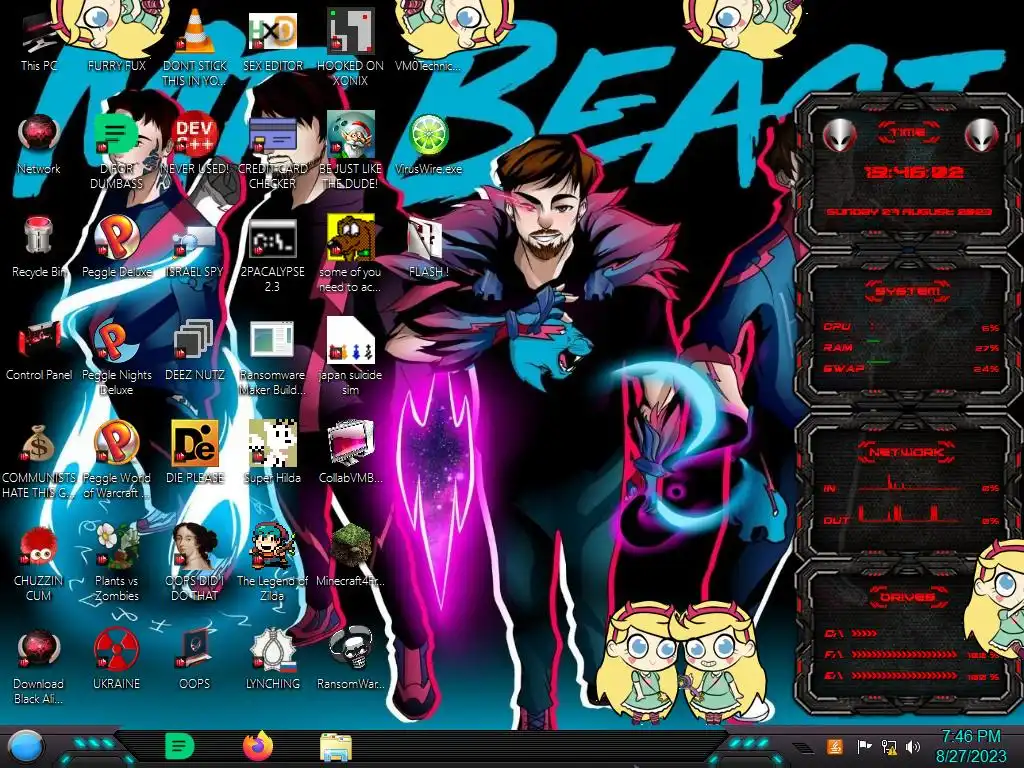Open the Action Center flag tray icon
Viewport: 1024px width, 768px height.
pyautogui.click(x=864, y=746)
